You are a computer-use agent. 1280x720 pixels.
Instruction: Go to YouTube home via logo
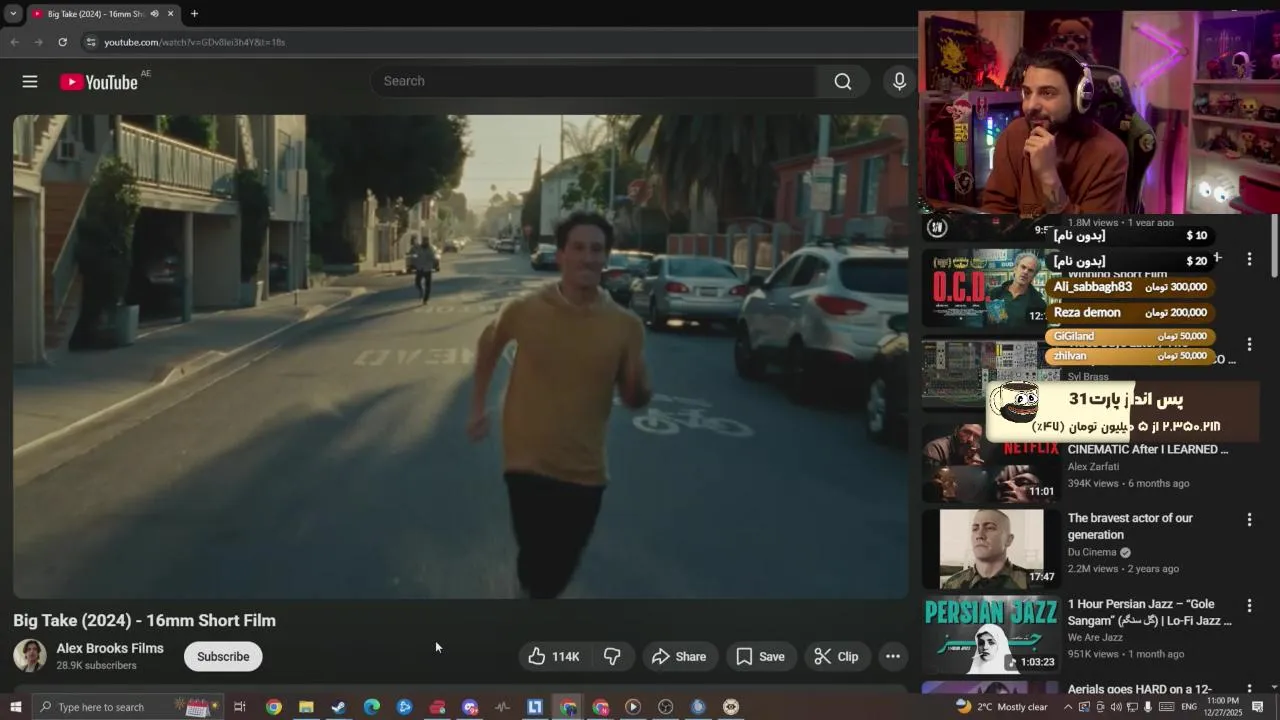coord(98,82)
